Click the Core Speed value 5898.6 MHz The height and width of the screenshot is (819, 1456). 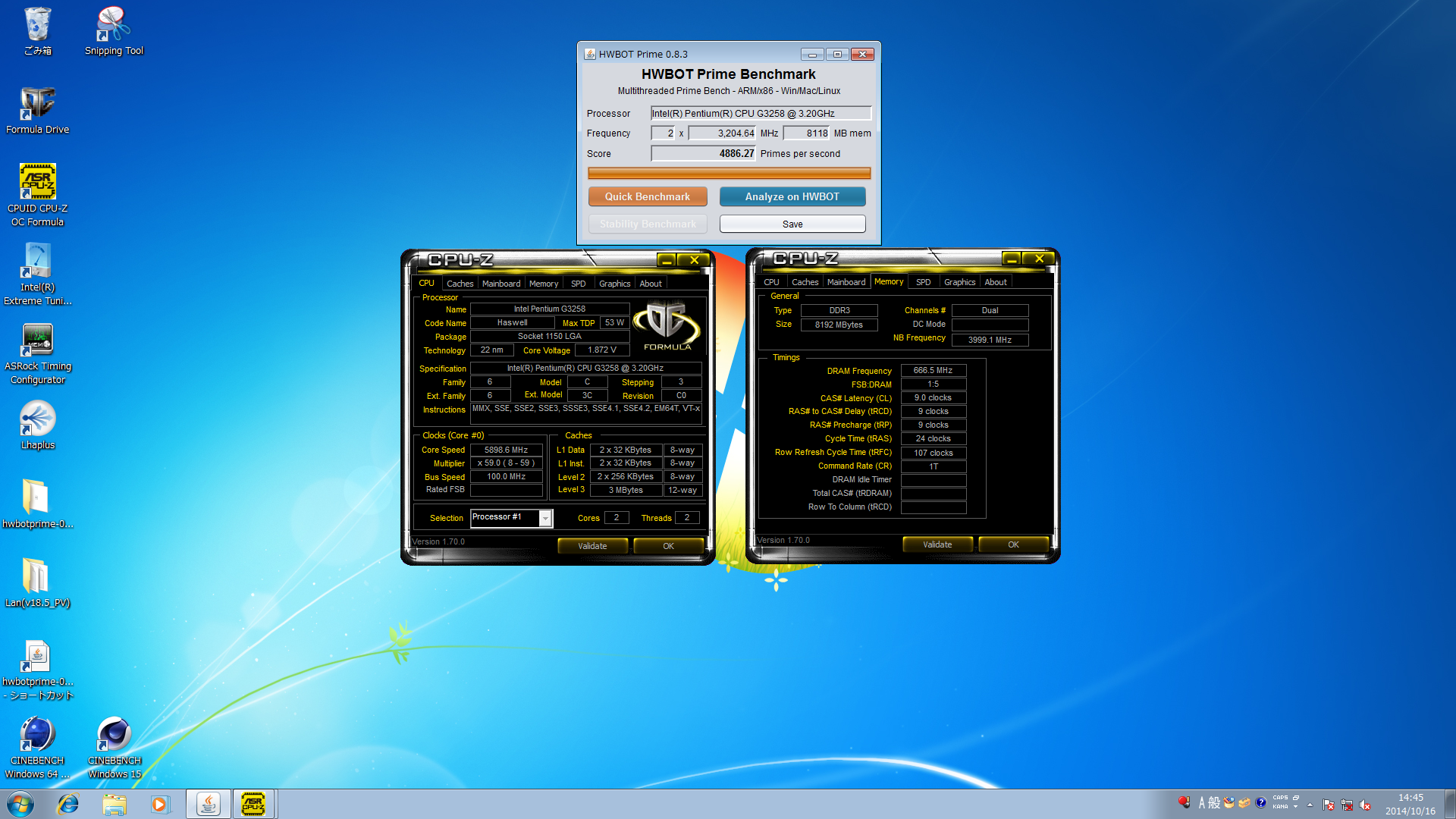pyautogui.click(x=506, y=450)
